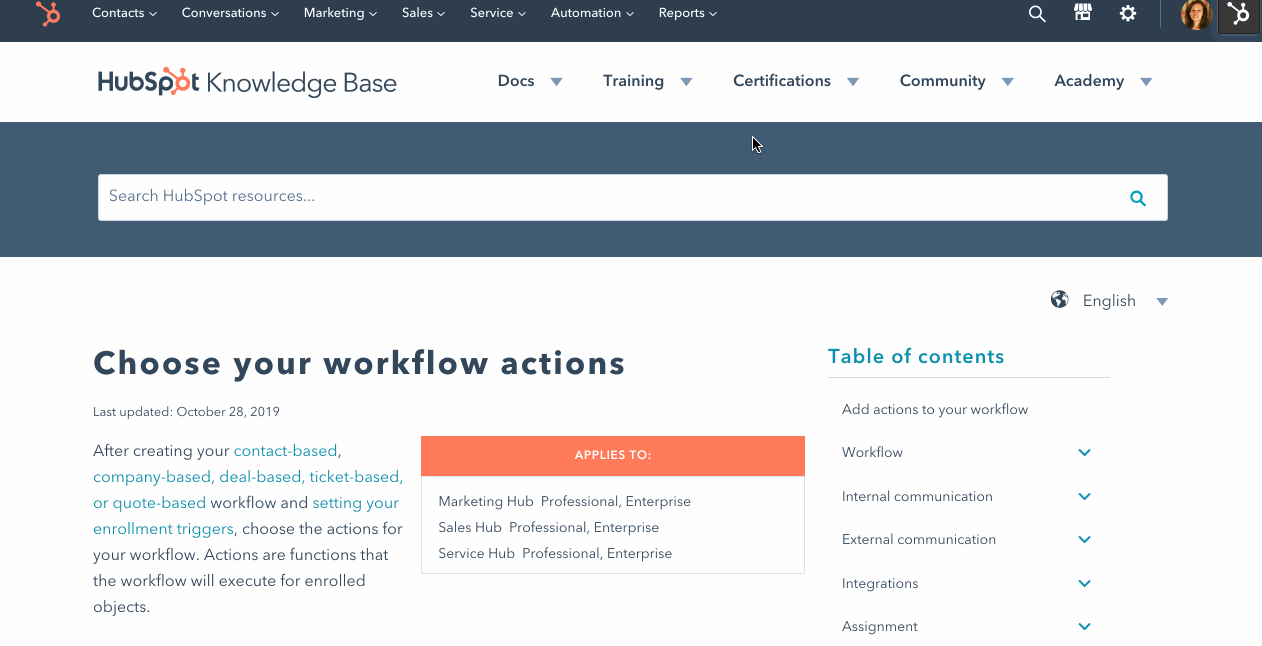Open the Marketplace storefront icon
1262x646 pixels.
(x=1082, y=13)
